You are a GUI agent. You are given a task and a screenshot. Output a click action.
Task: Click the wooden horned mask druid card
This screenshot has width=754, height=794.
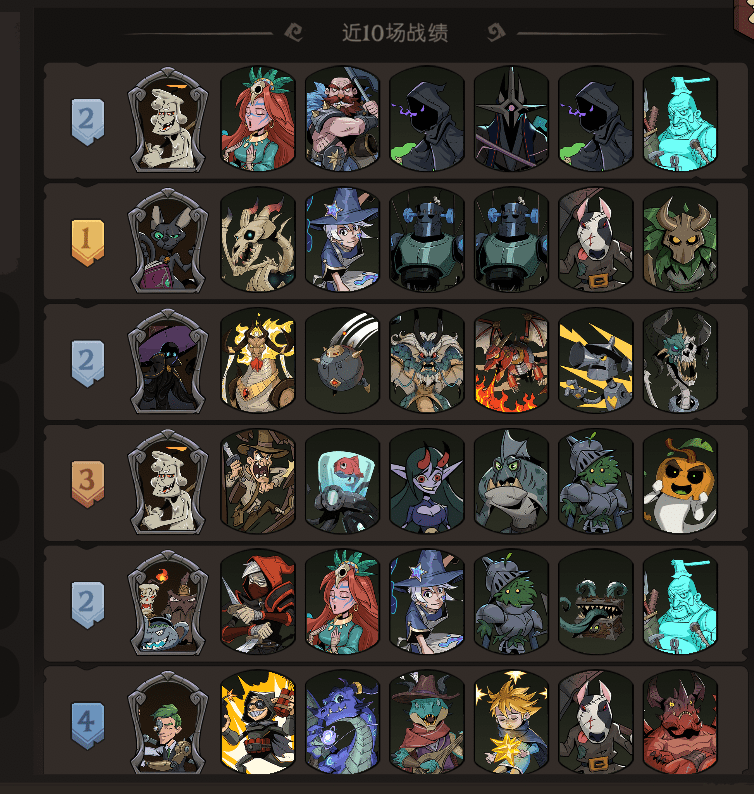point(680,240)
